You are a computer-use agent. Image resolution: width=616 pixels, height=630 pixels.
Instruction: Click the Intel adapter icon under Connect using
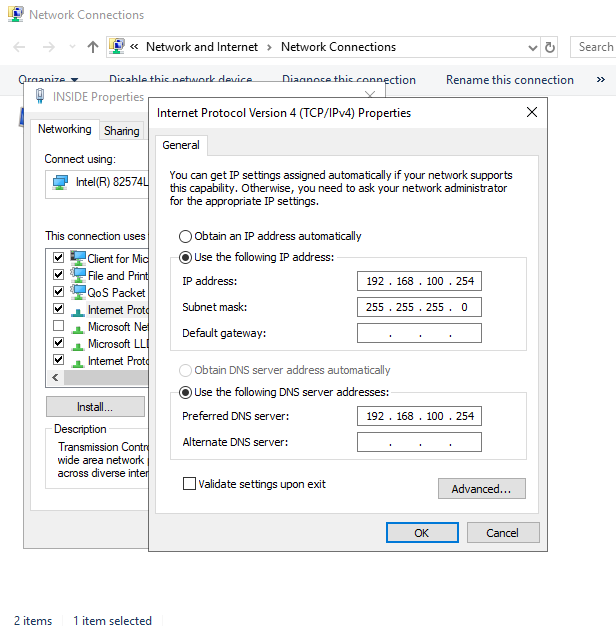[61, 182]
